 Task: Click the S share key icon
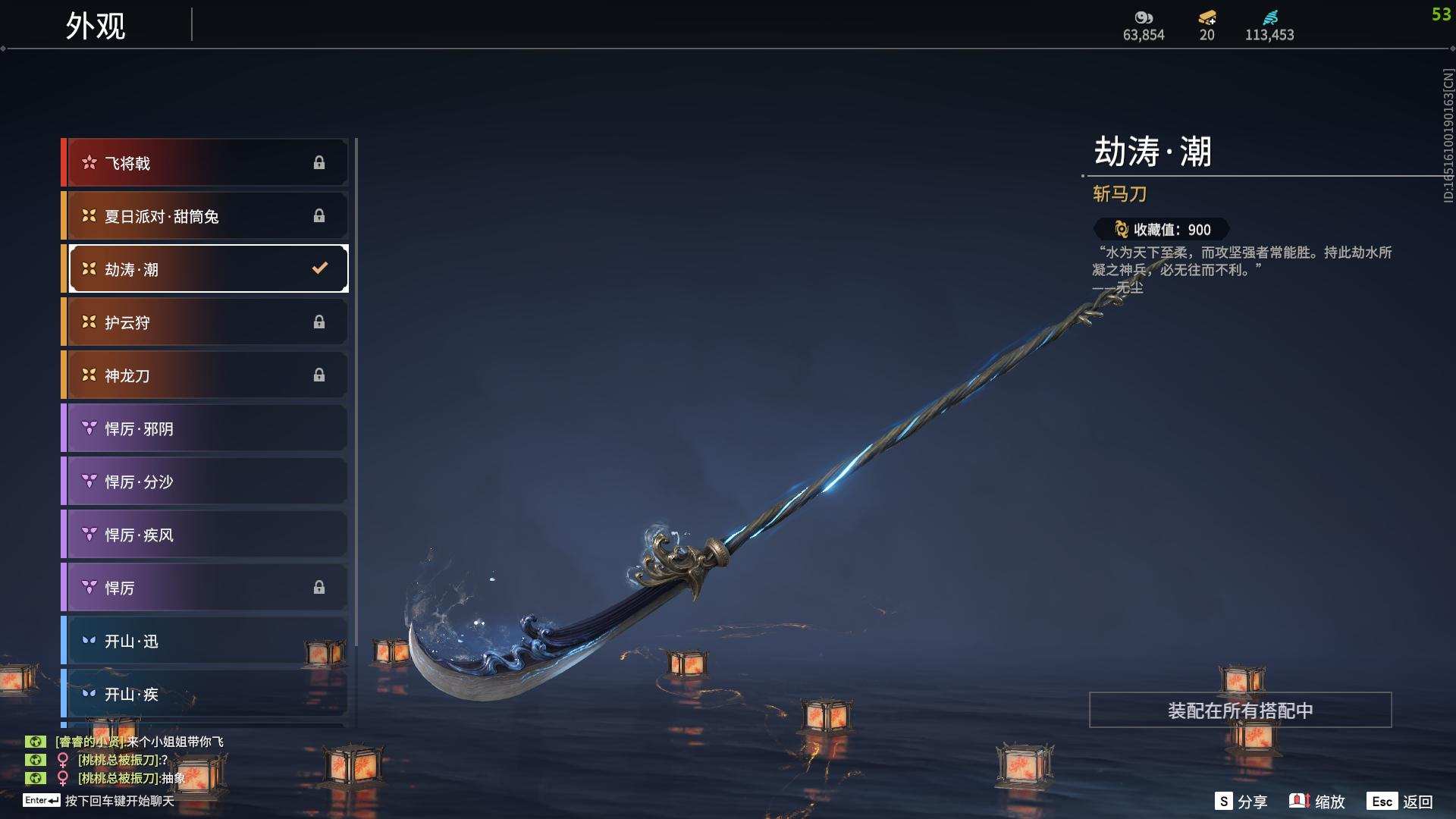[1223, 801]
